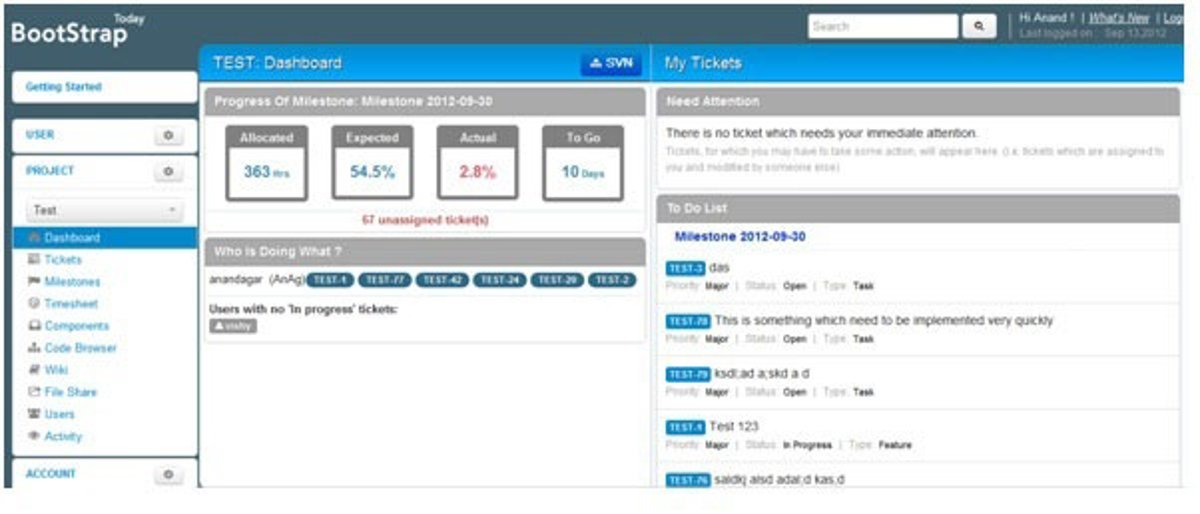Viewport: 1200px width, 514px height.
Task: Open Milestone 2012-09-30 in To Do List
Action: pos(740,237)
